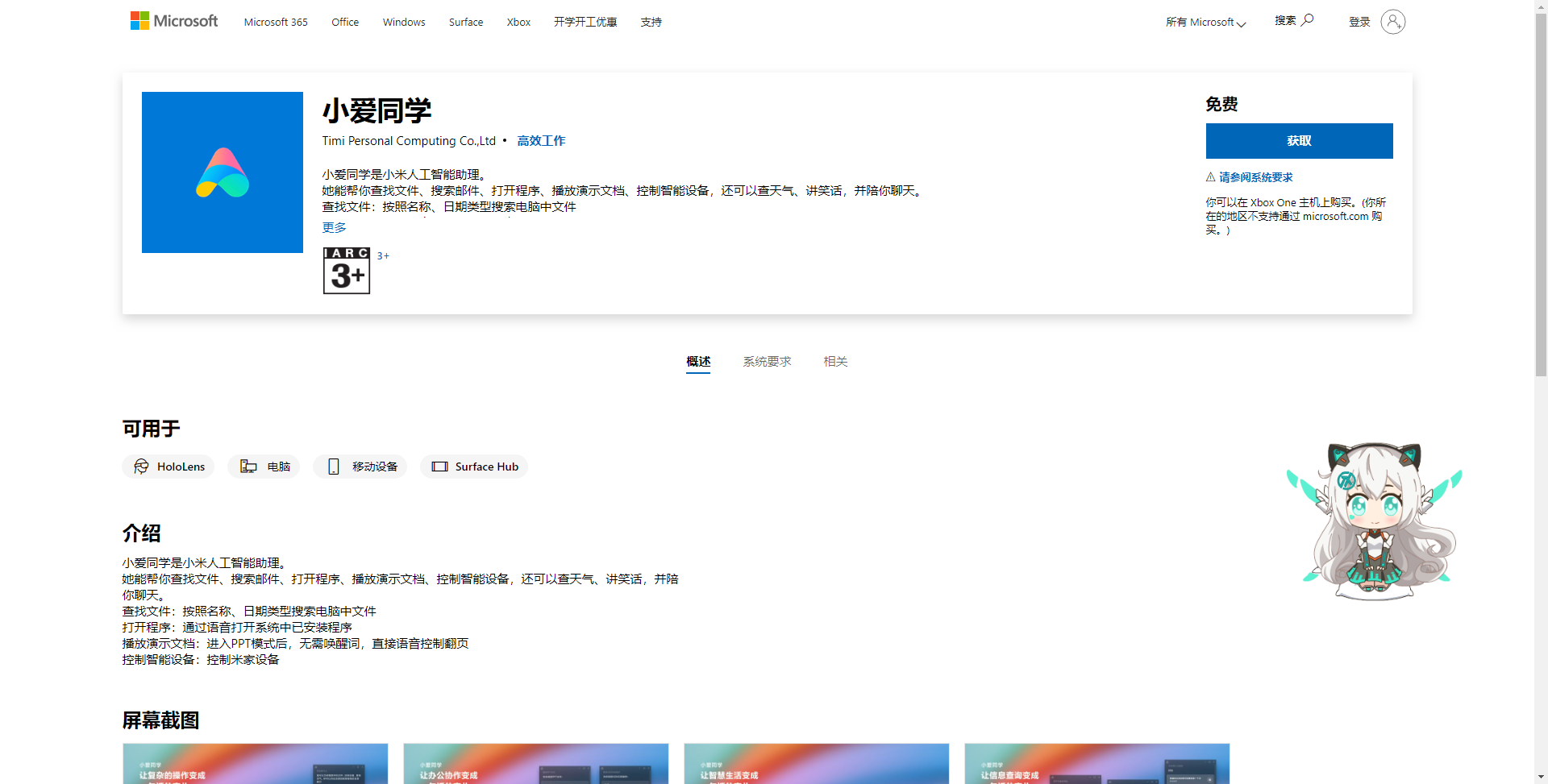Click the search magnifier icon
The width and height of the screenshot is (1548, 784).
click(x=1307, y=20)
